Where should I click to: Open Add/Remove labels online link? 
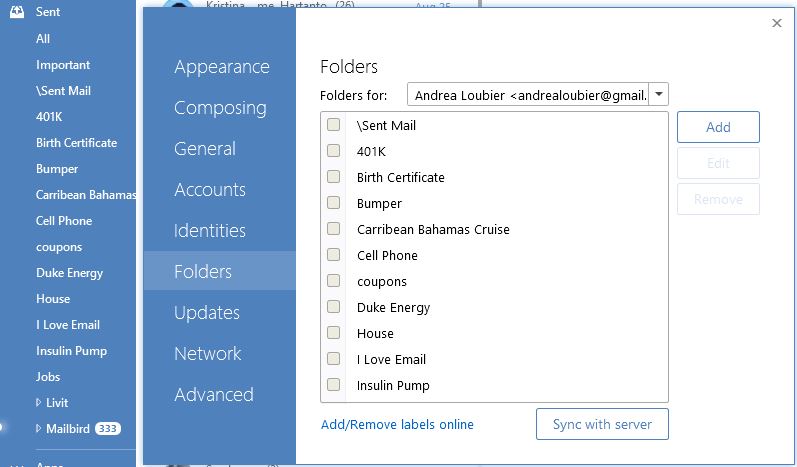pos(397,425)
